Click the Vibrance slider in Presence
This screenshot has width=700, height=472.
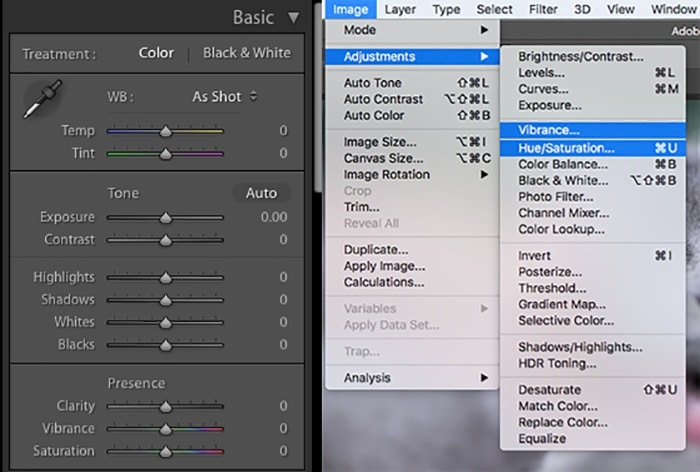click(165, 429)
